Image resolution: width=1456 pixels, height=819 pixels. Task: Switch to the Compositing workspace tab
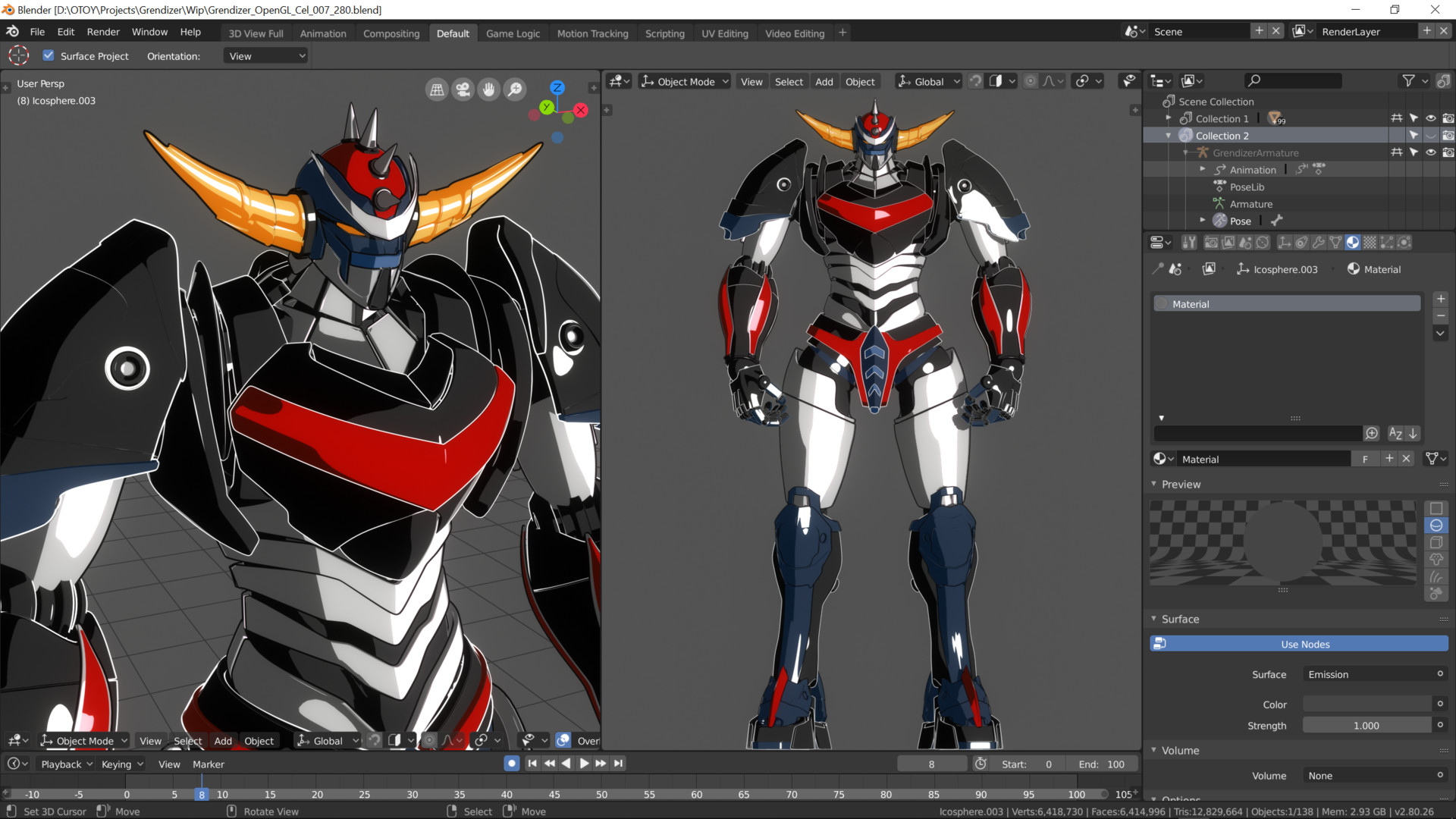click(x=391, y=33)
